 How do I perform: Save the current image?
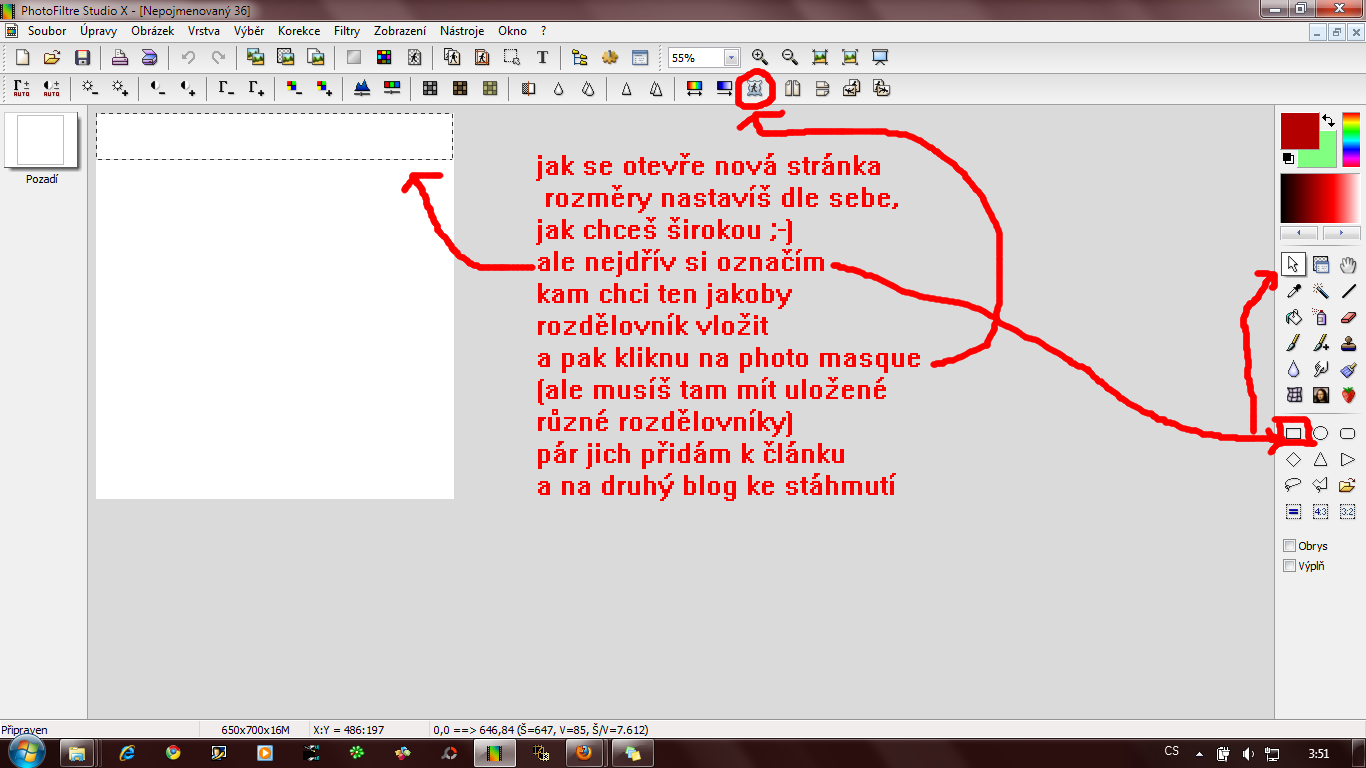tap(82, 58)
